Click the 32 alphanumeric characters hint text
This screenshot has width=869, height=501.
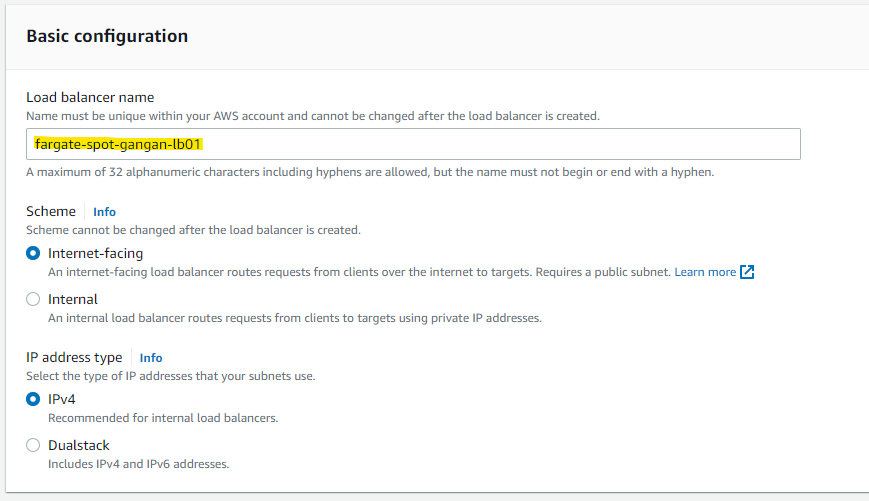[369, 172]
